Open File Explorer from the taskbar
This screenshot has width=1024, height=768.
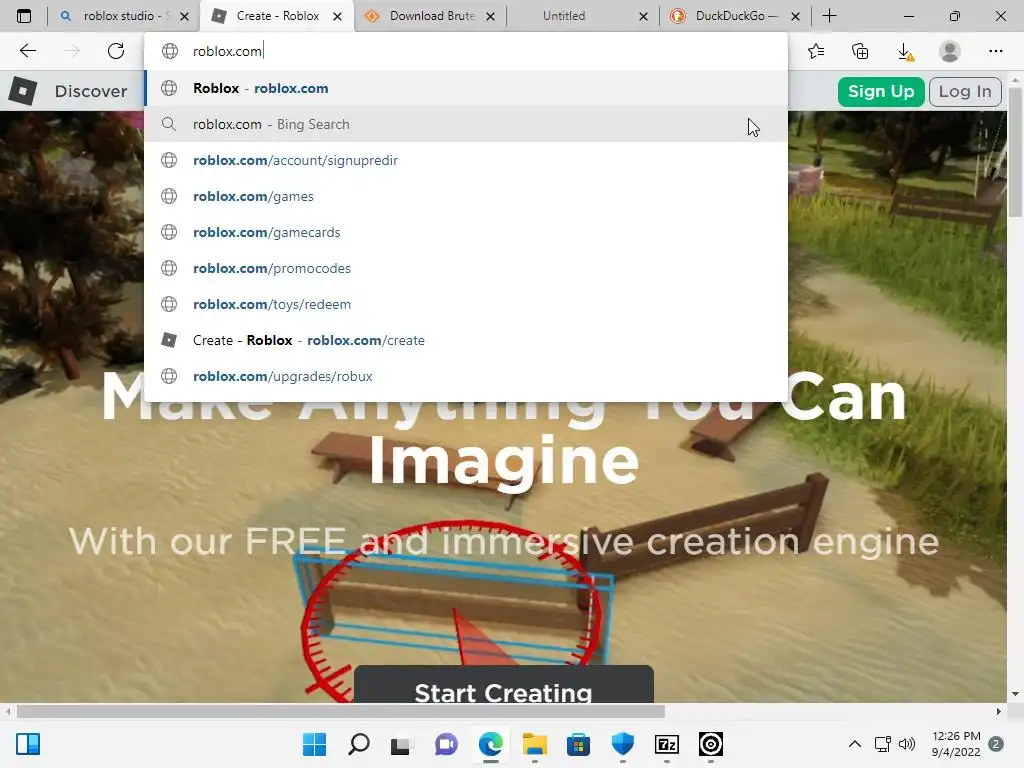[534, 744]
